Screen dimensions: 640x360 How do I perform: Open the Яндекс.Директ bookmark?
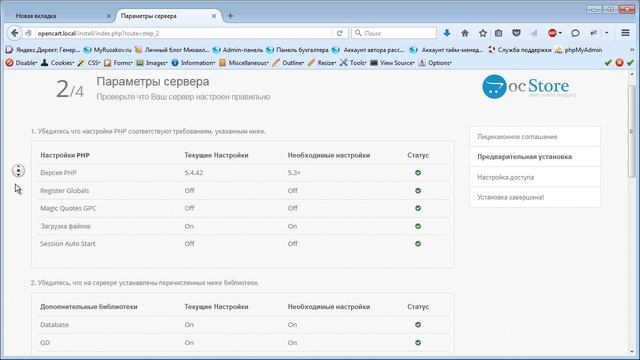43,50
